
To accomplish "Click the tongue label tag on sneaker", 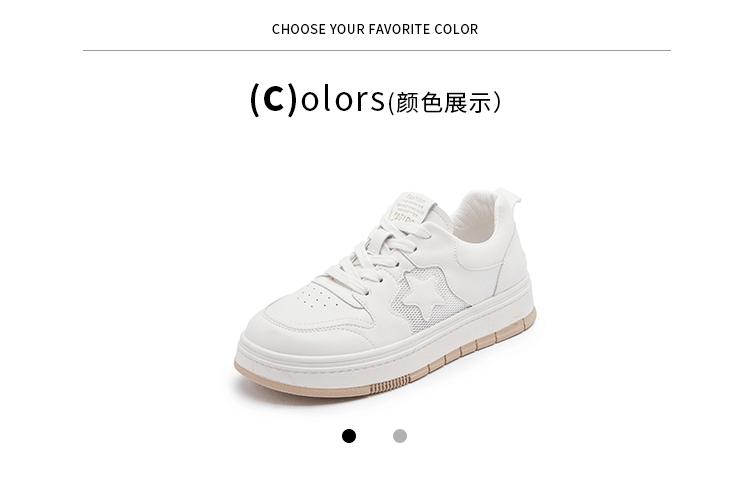I will tap(408, 208).
